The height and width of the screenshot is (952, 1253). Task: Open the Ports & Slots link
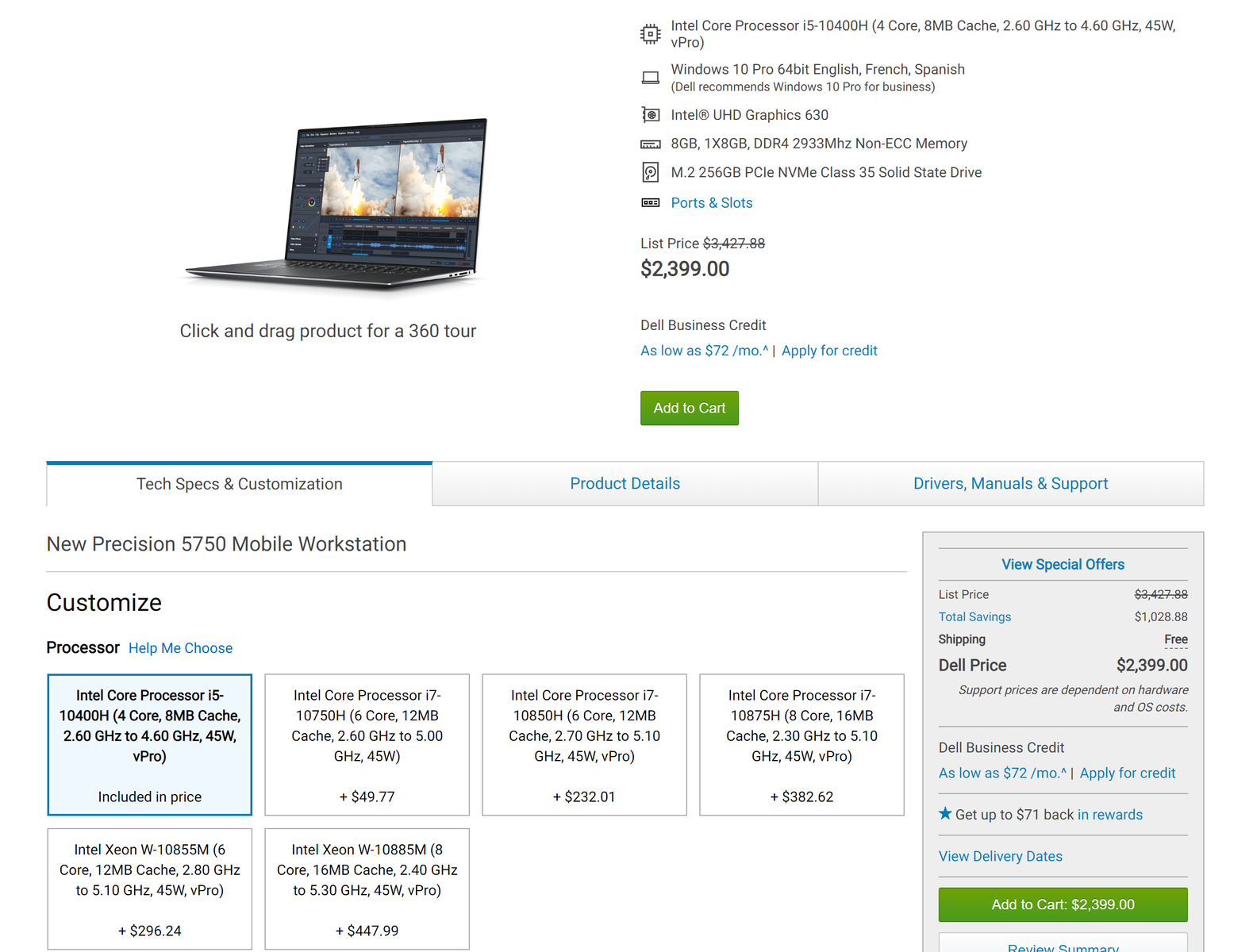(x=712, y=203)
